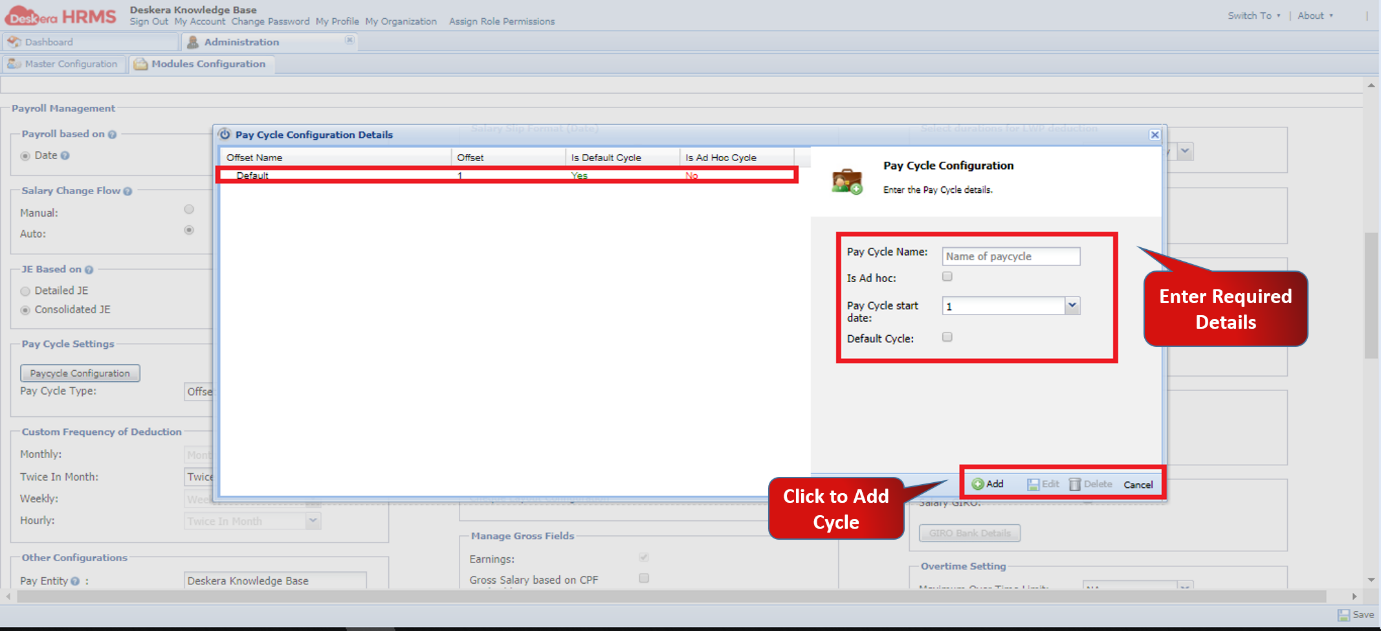Click the Sign Out link
1381x631 pixels.
coord(148,20)
